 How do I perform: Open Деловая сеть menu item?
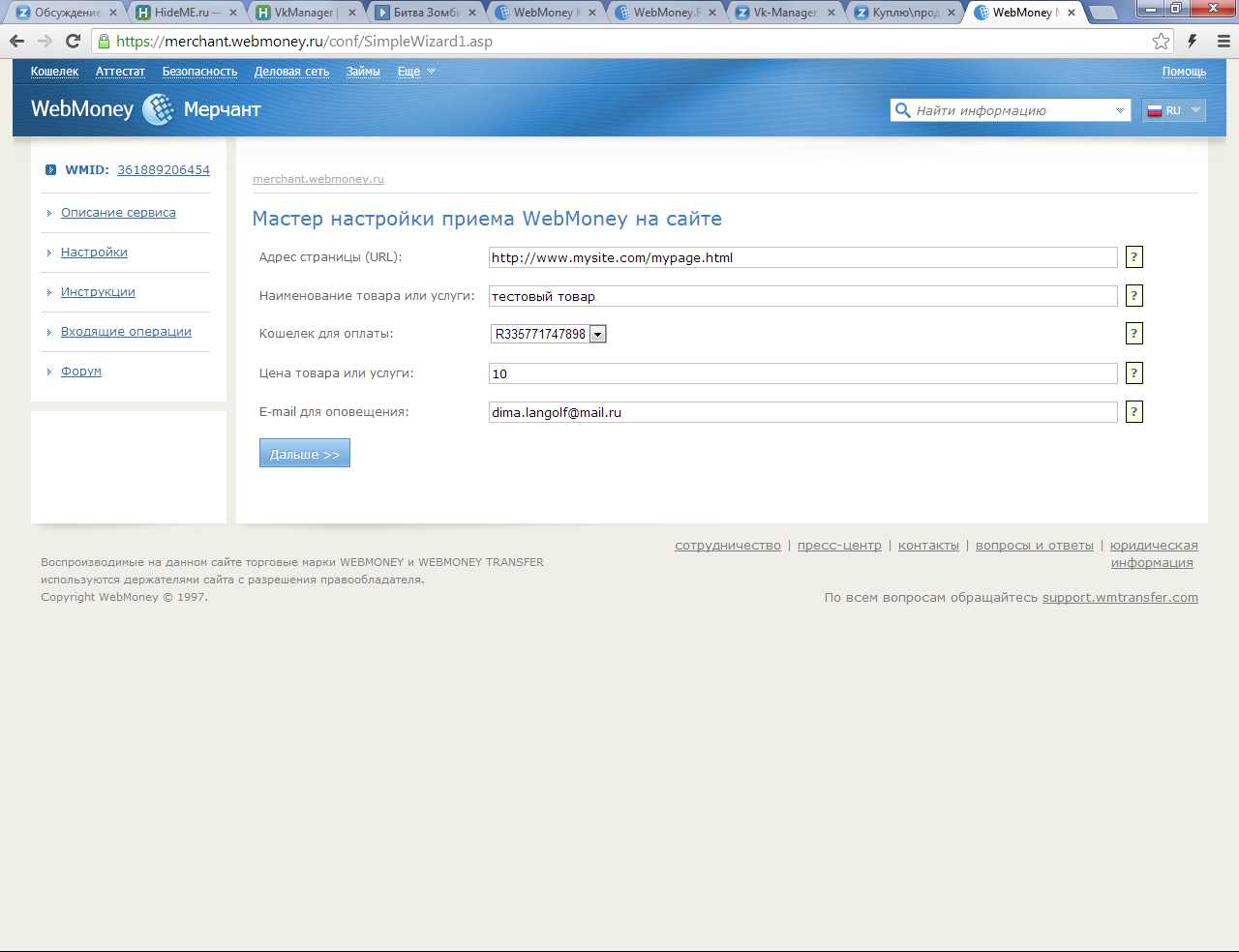click(291, 72)
